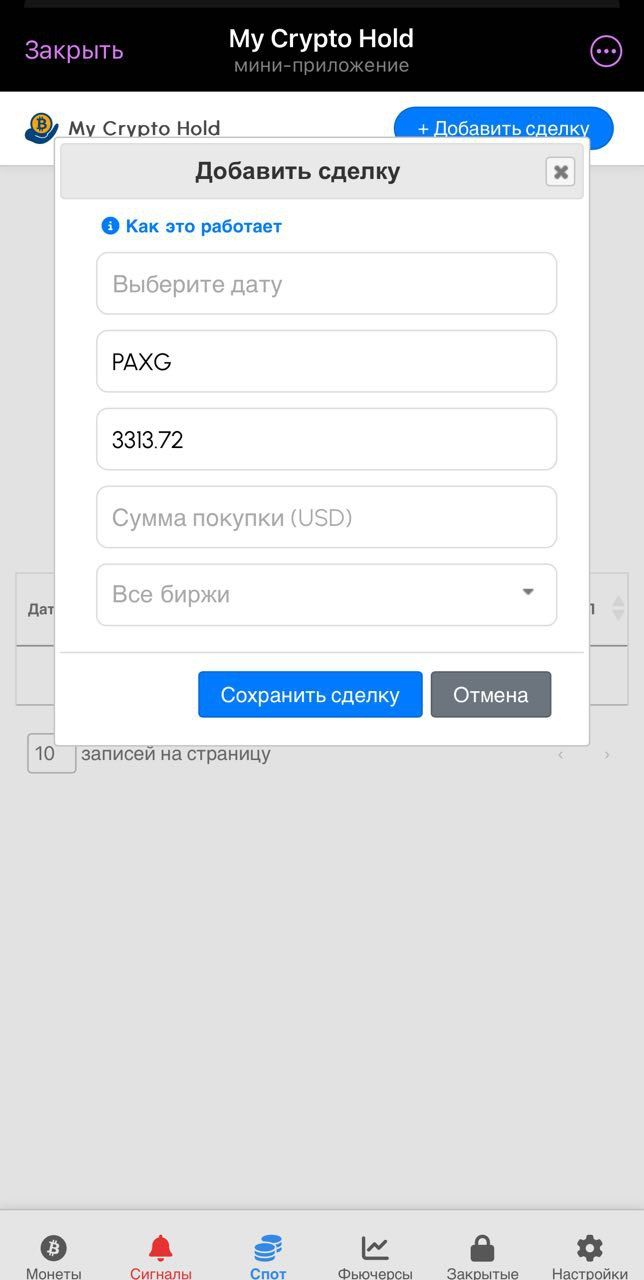Open Монеты via the Bitcoin coin icon
The image size is (644, 1280).
click(x=54, y=1248)
